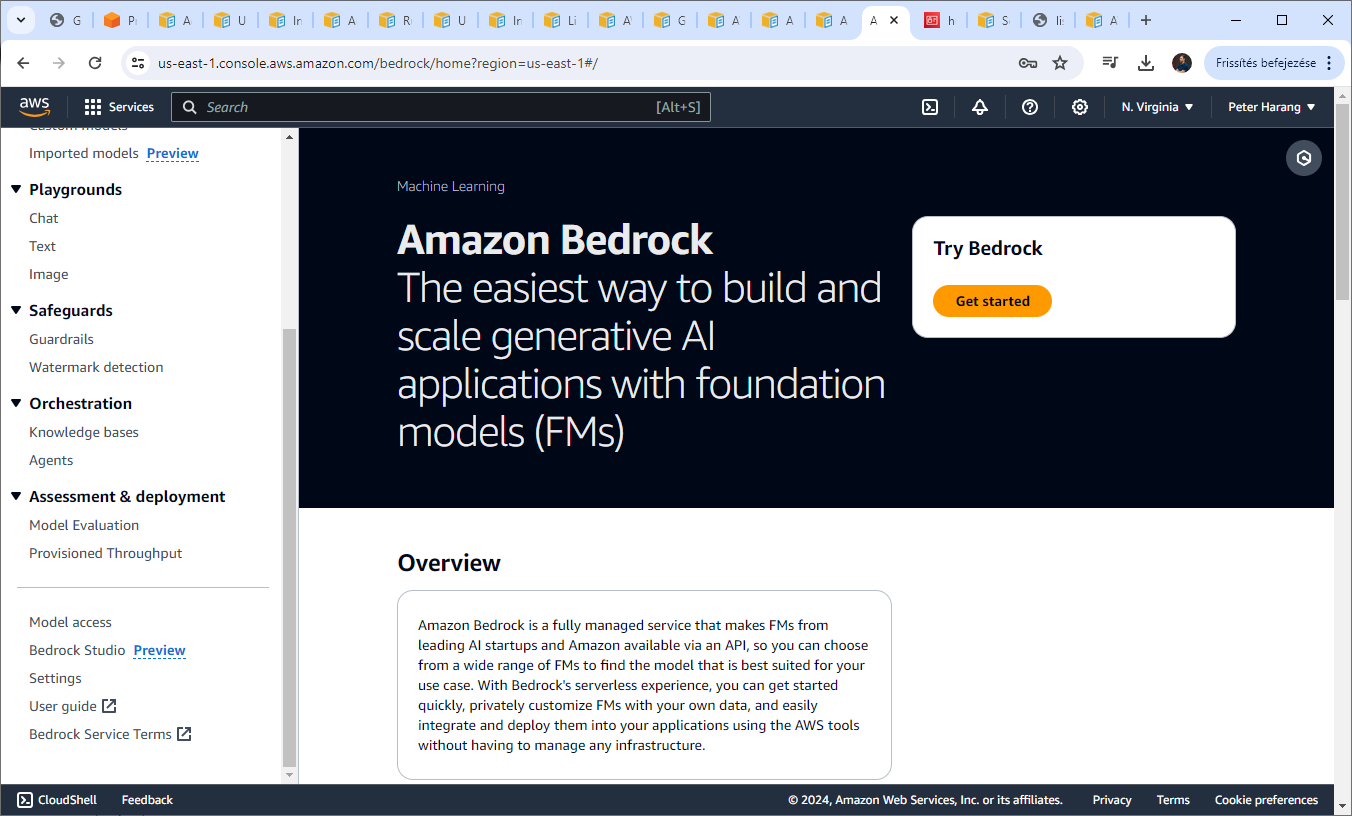Open the N. Virginia region dropdown
Viewport: 1352px width, 816px height.
point(1158,107)
